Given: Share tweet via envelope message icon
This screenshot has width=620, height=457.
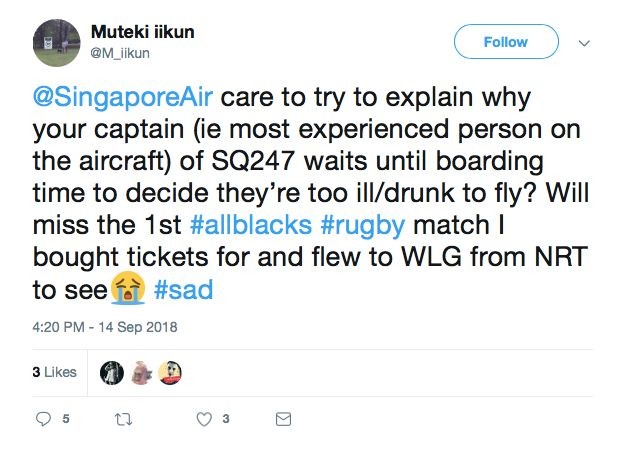Looking at the screenshot, I should point(283,419).
